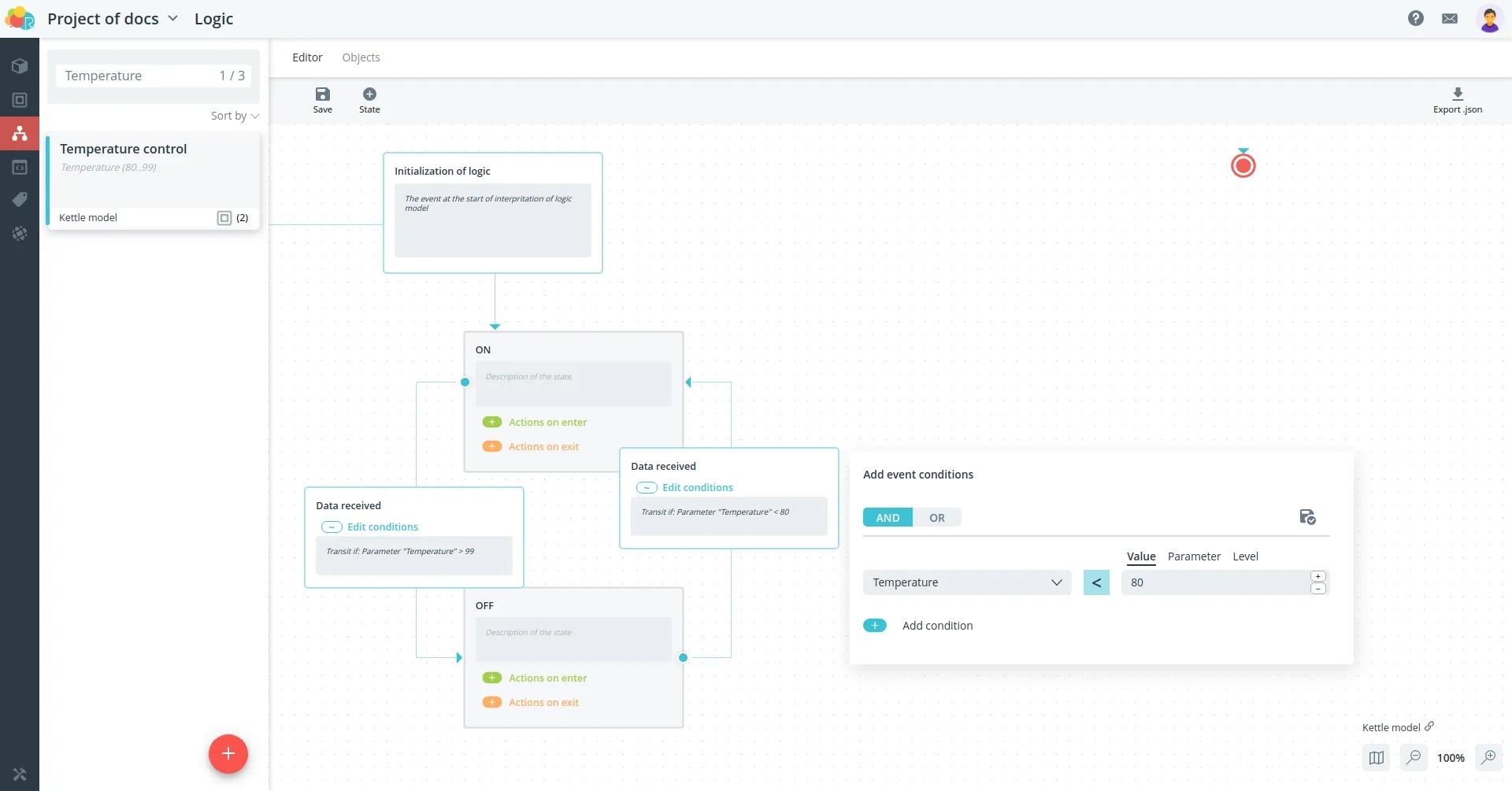Switch the condition operator to OR
This screenshot has height=791, width=1512.
[936, 517]
